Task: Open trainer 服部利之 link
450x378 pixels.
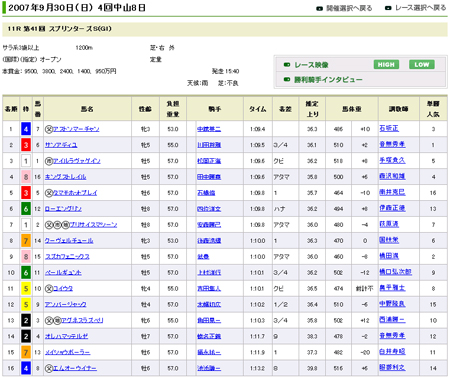Action: click(x=392, y=368)
